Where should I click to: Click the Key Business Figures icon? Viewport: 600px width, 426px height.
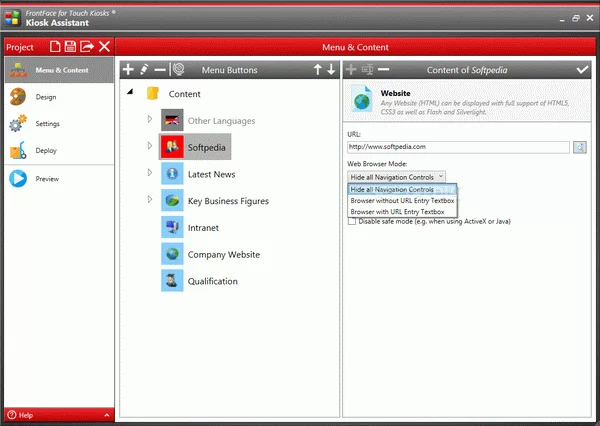click(172, 201)
